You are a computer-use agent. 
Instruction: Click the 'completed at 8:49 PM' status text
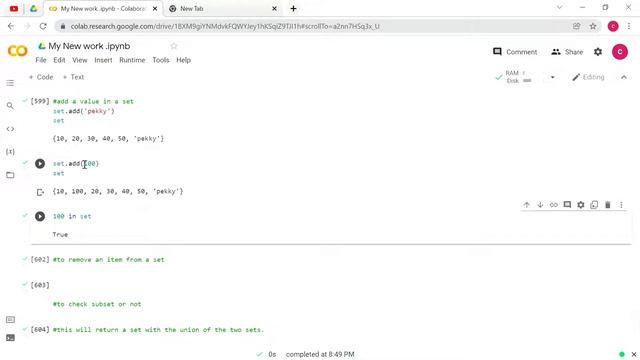pos(320,354)
